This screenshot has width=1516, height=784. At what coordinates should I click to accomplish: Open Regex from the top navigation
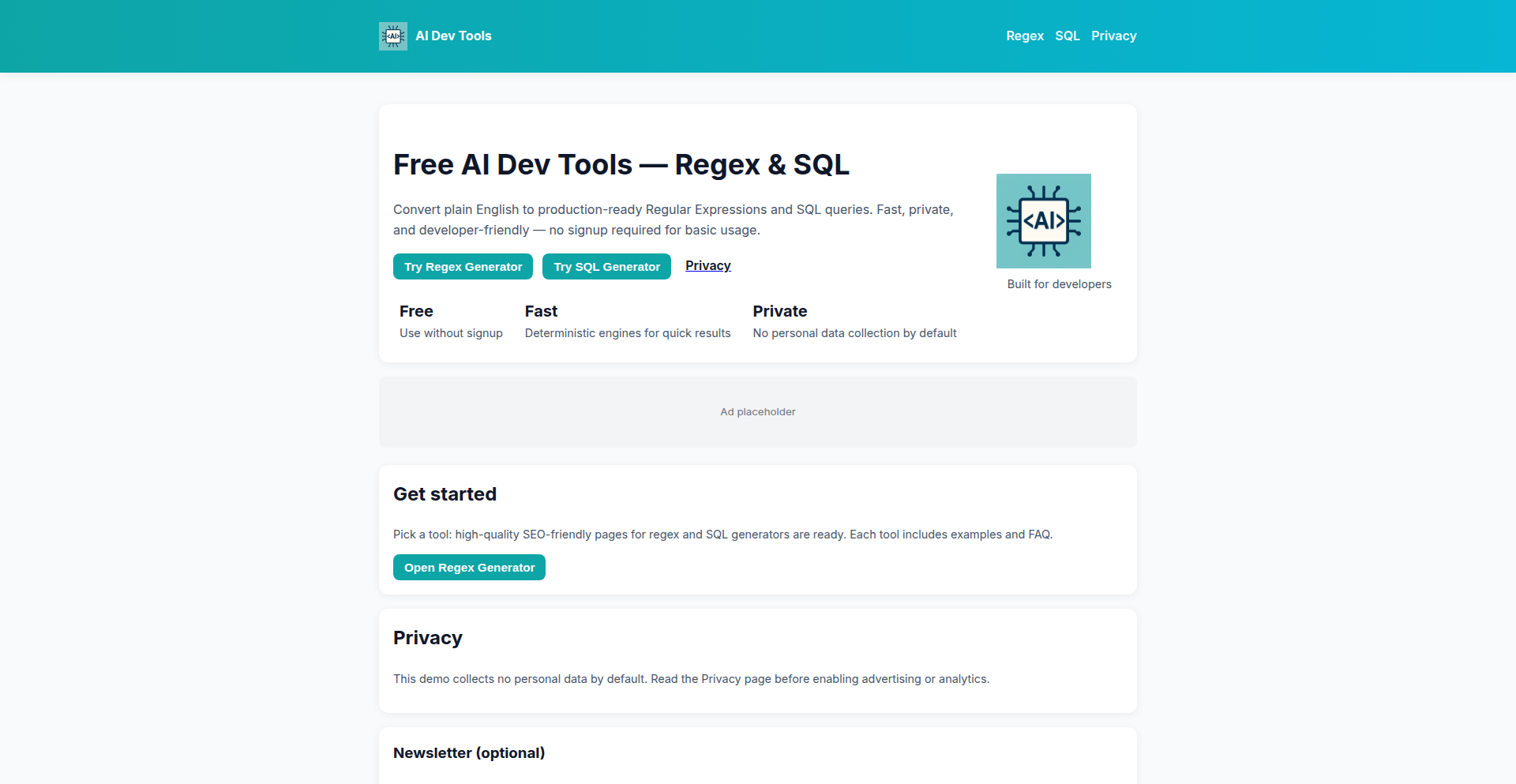(x=1024, y=36)
